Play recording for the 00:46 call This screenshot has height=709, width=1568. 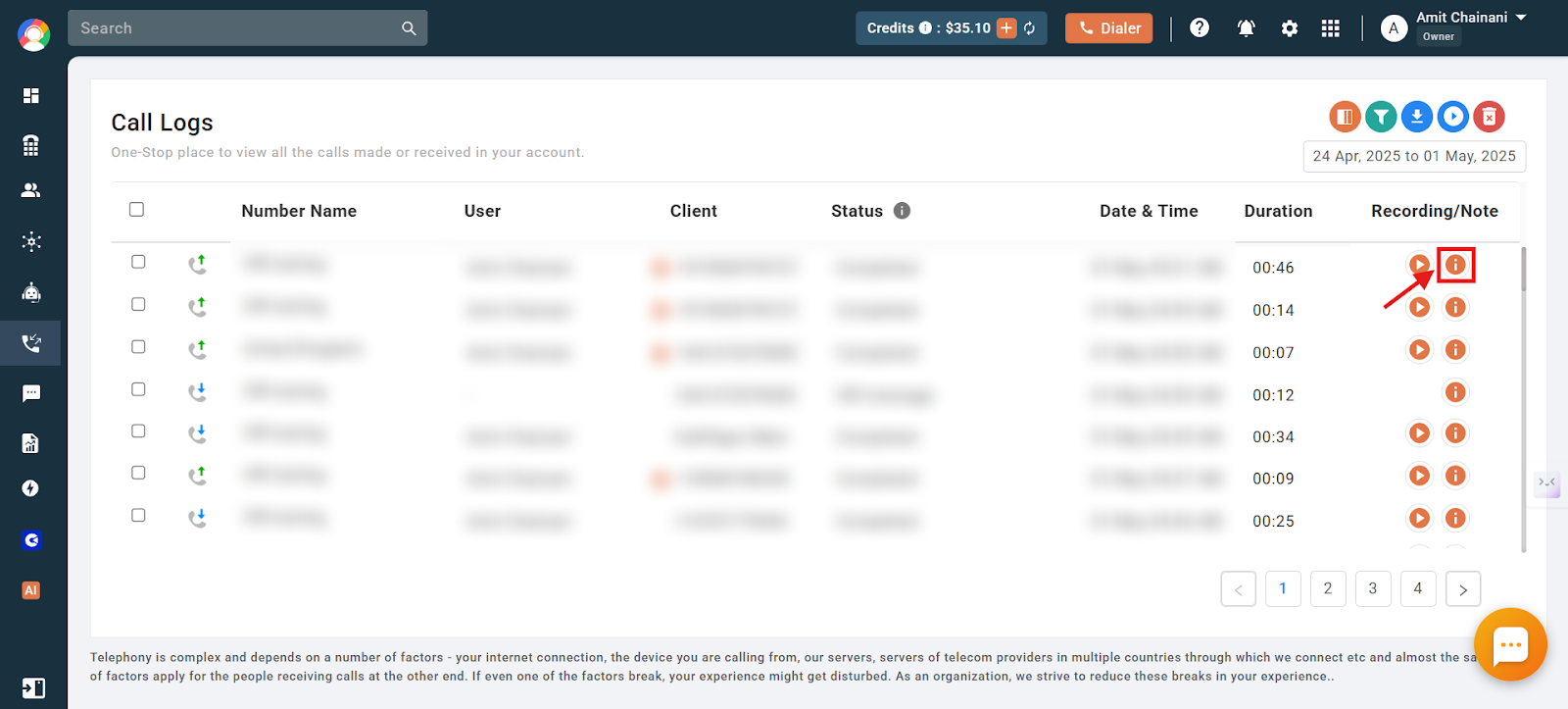pos(1419,264)
